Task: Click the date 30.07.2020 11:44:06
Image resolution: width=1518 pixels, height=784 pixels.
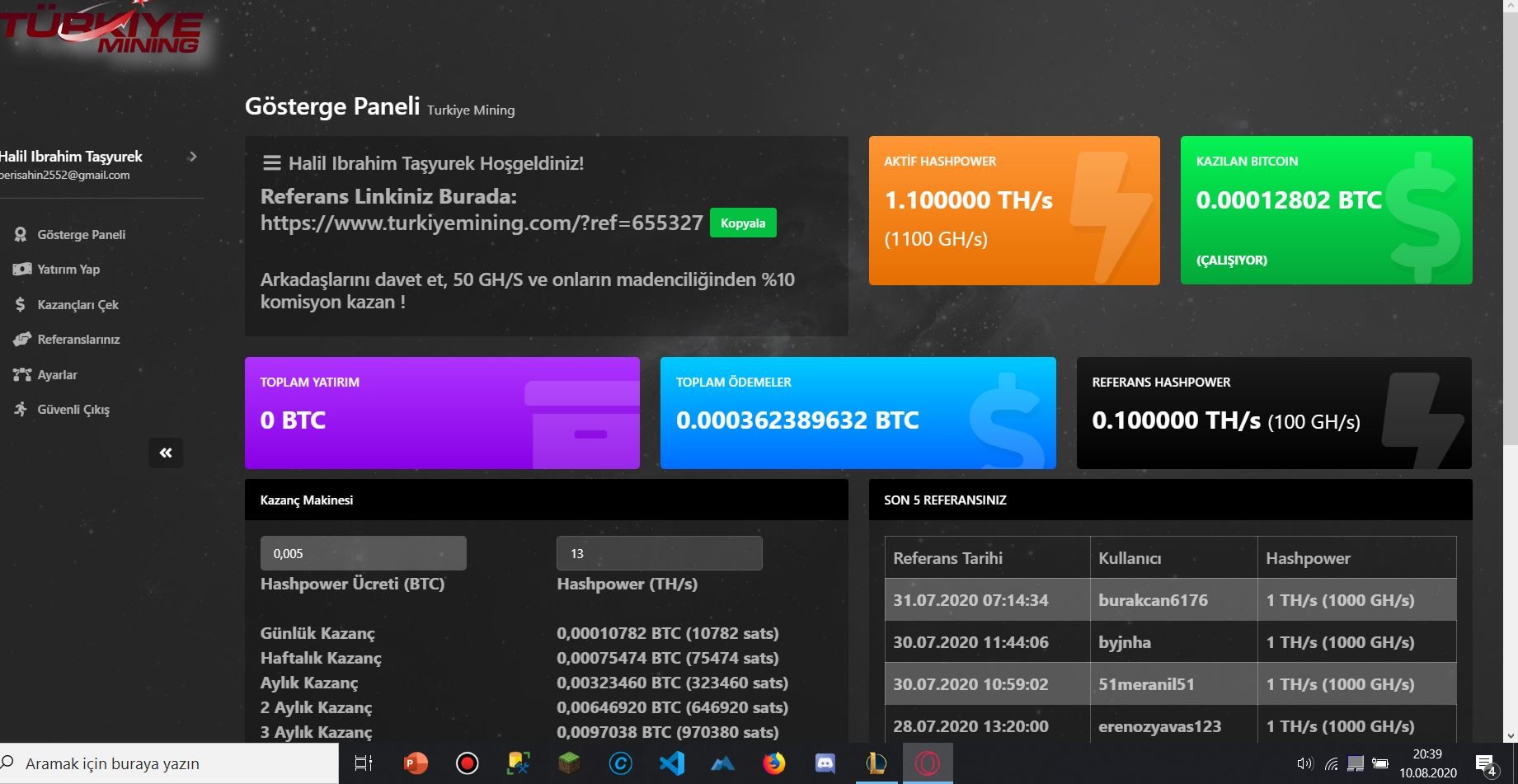Action: [970, 642]
